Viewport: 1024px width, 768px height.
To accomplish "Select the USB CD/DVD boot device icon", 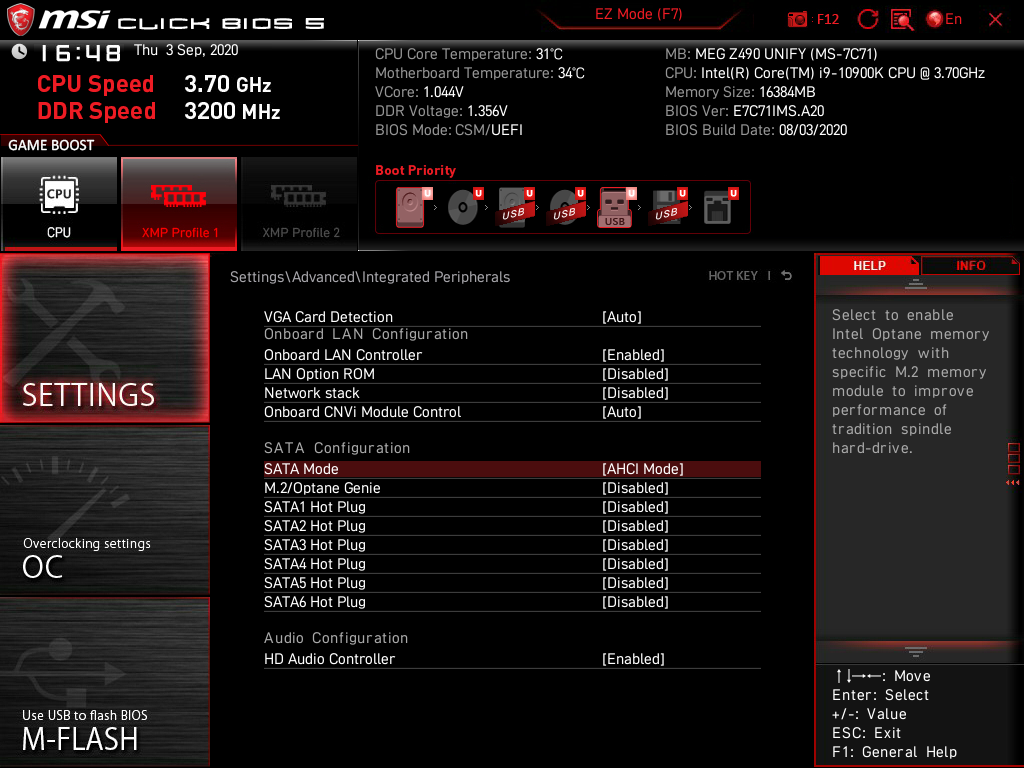I will coord(567,207).
